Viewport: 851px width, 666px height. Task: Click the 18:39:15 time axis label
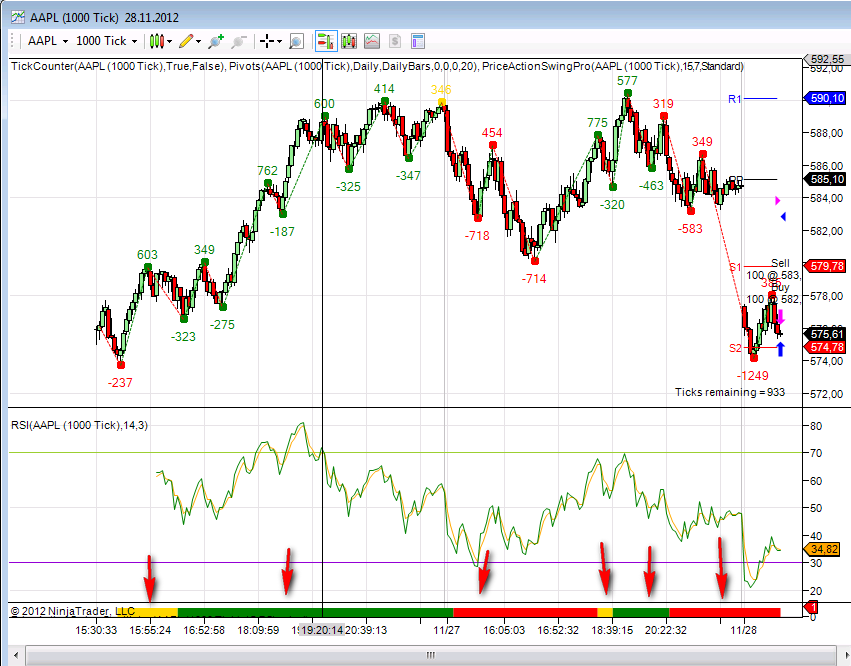(x=612, y=630)
